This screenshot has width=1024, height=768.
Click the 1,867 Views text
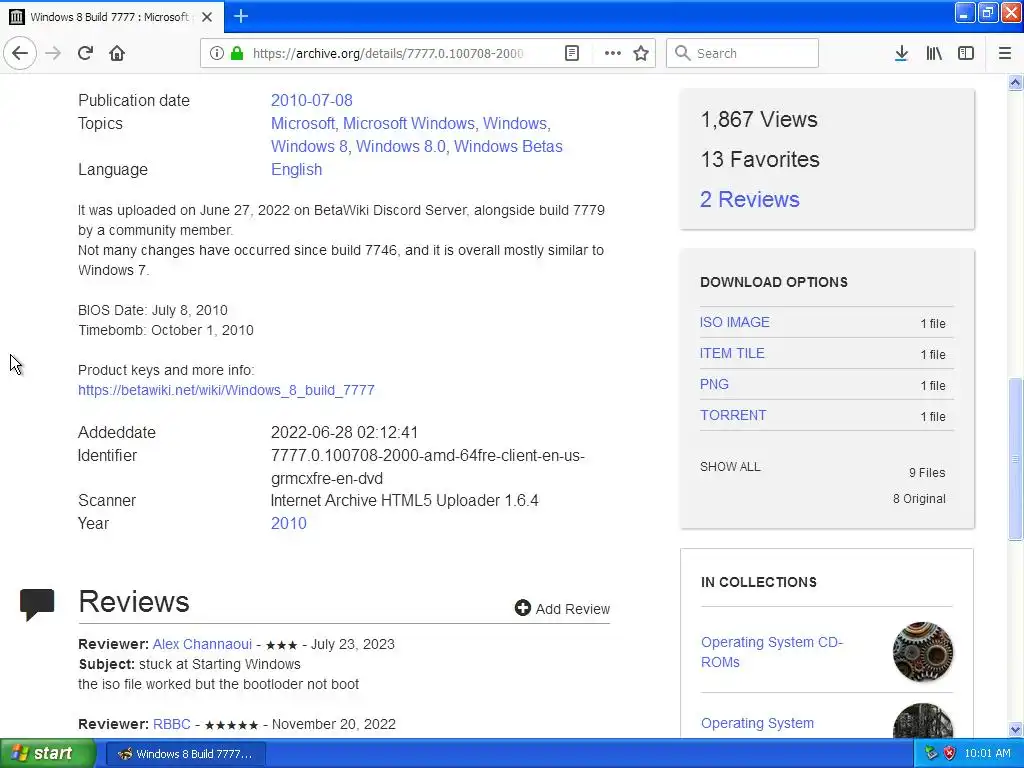coord(759,120)
